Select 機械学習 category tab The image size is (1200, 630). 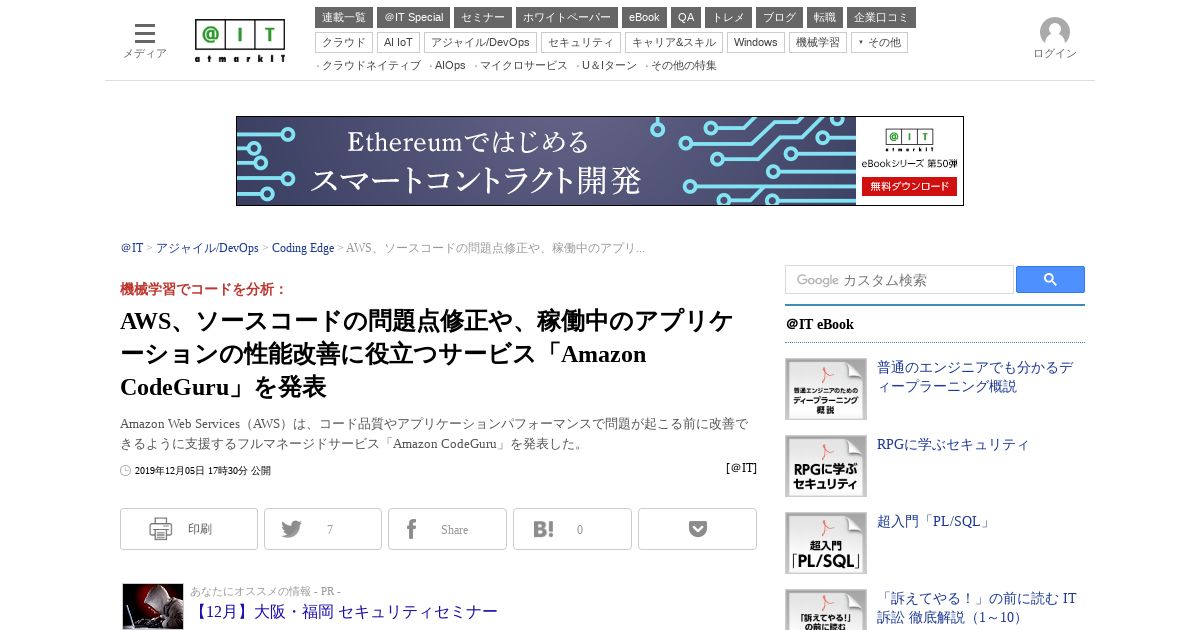tap(818, 42)
